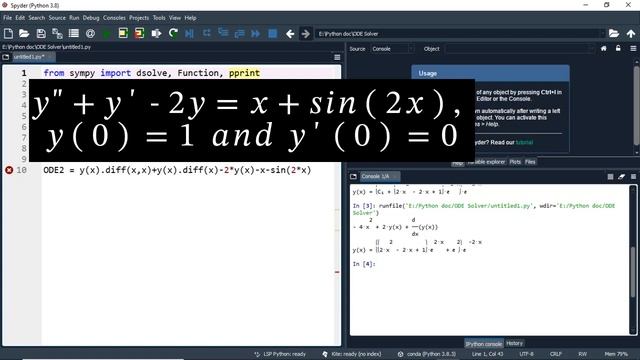
Task: Save all files
Action: pyautogui.click(x=57, y=33)
